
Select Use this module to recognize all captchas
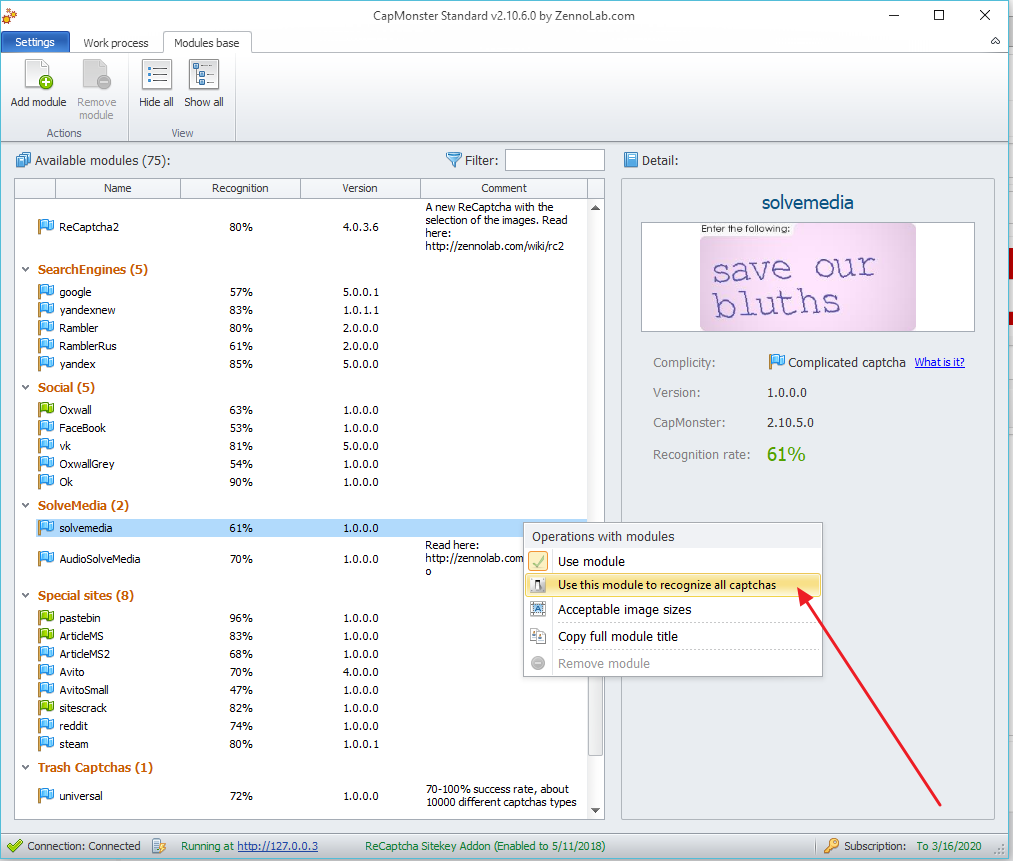point(666,585)
